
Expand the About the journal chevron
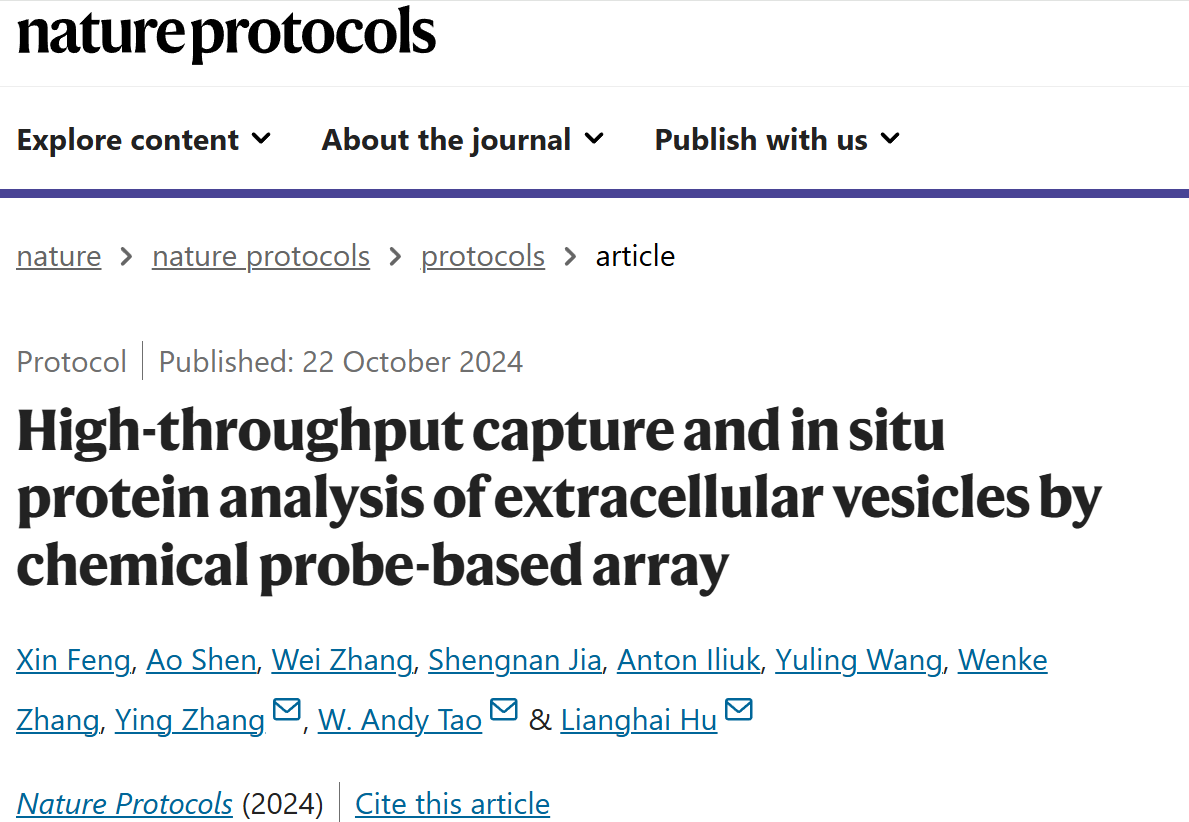pyautogui.click(x=594, y=139)
